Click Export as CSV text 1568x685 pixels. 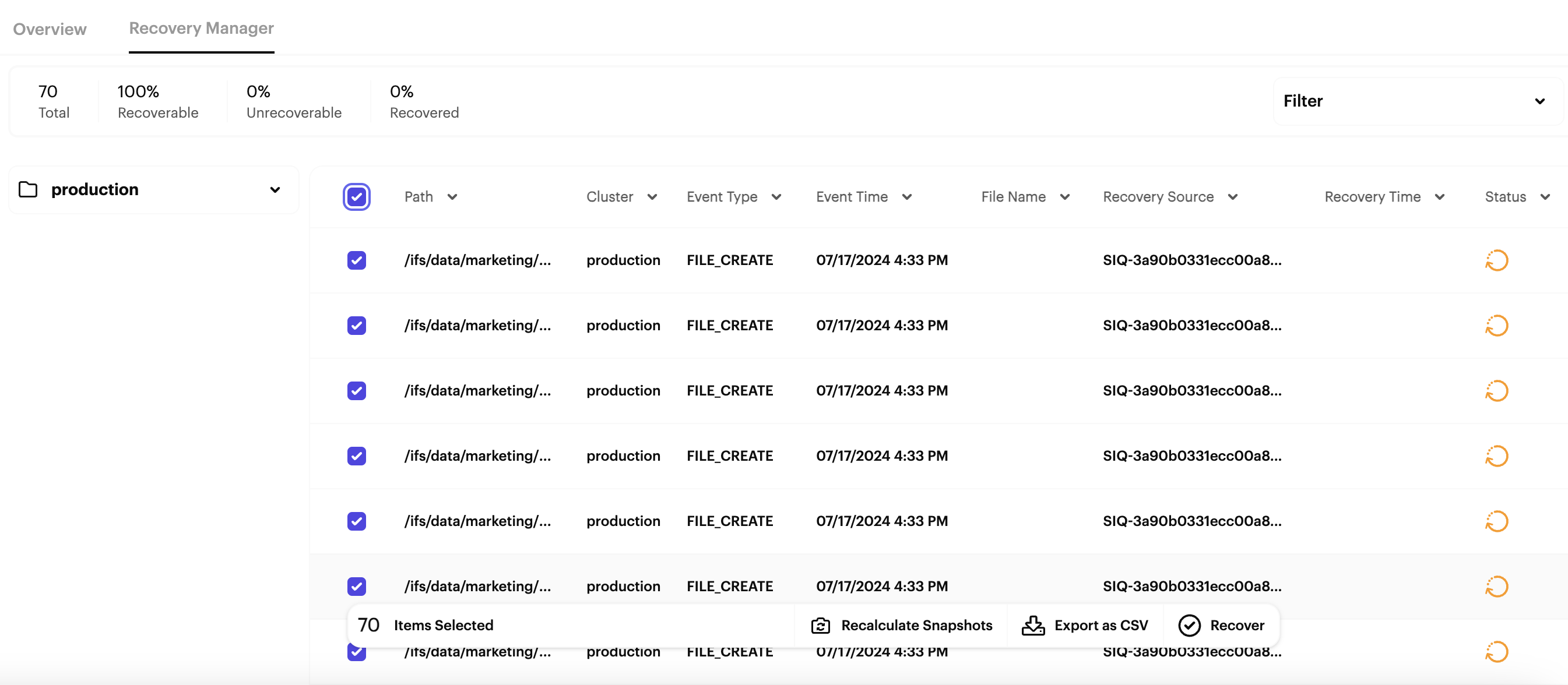(x=1101, y=626)
